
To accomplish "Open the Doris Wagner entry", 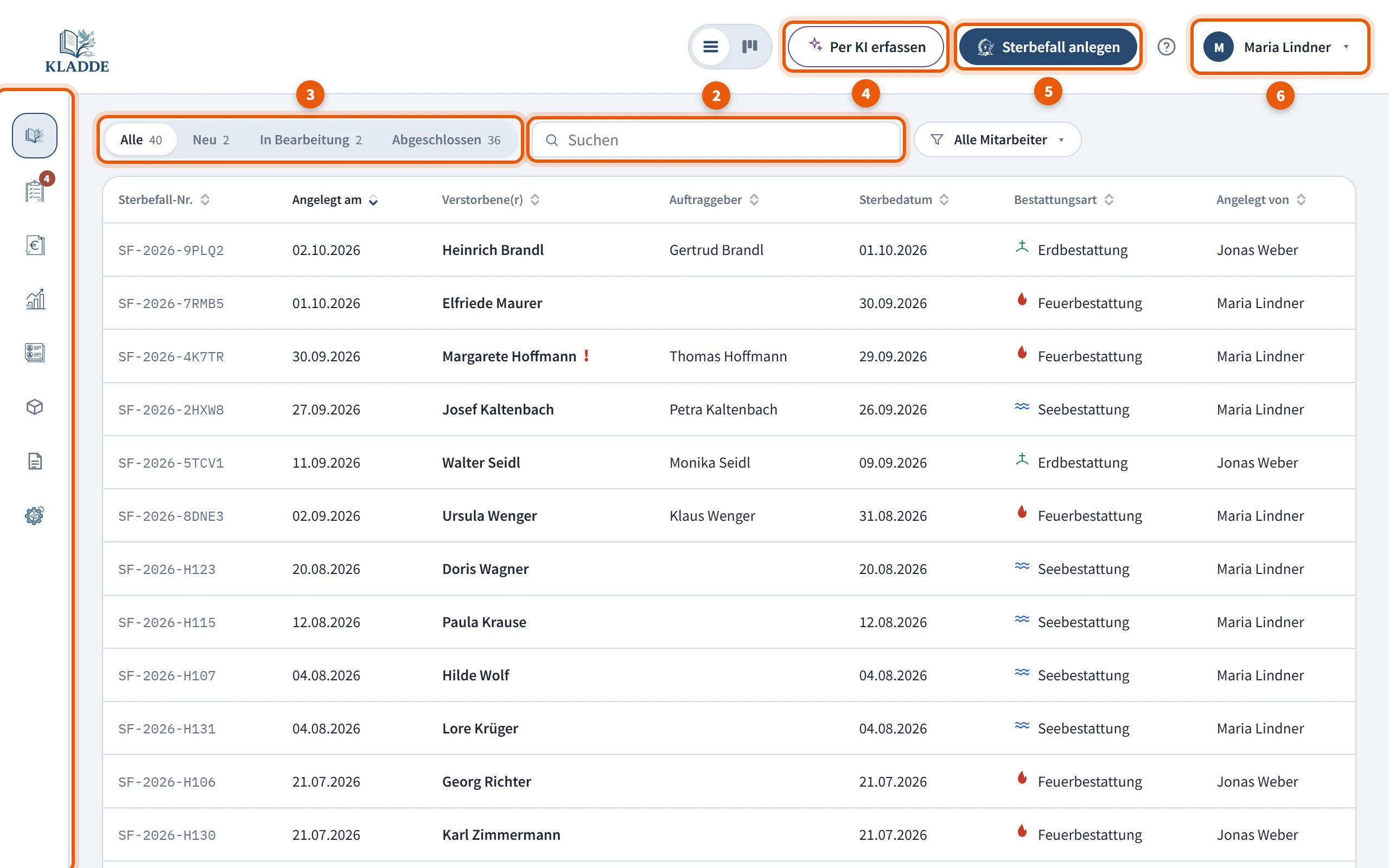I will [x=485, y=569].
